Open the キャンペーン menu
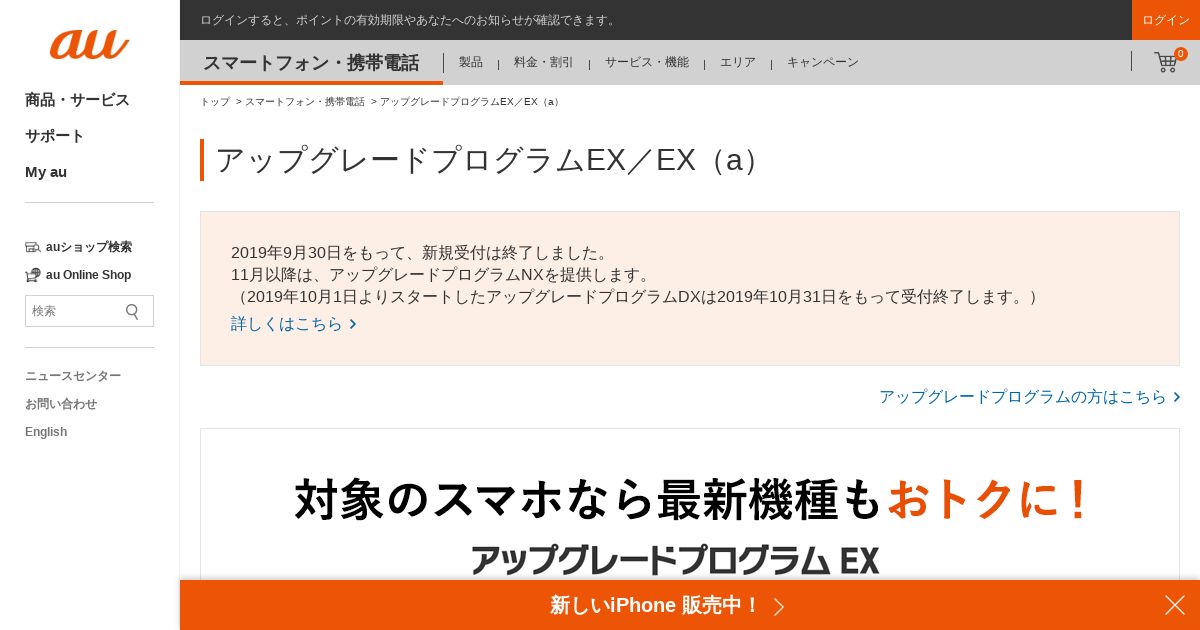Viewport: 1200px width, 630px height. (x=823, y=62)
